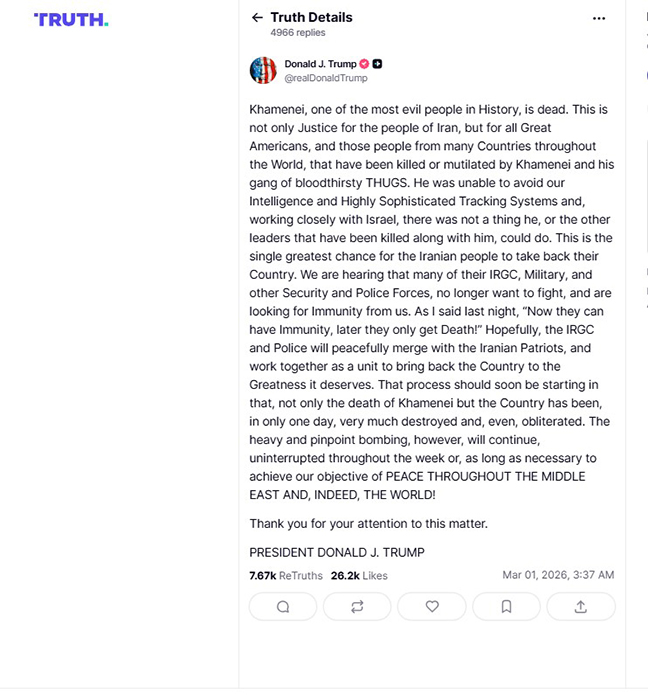Click the plus badge icon beside the name
The image size is (648, 700).
point(377,64)
